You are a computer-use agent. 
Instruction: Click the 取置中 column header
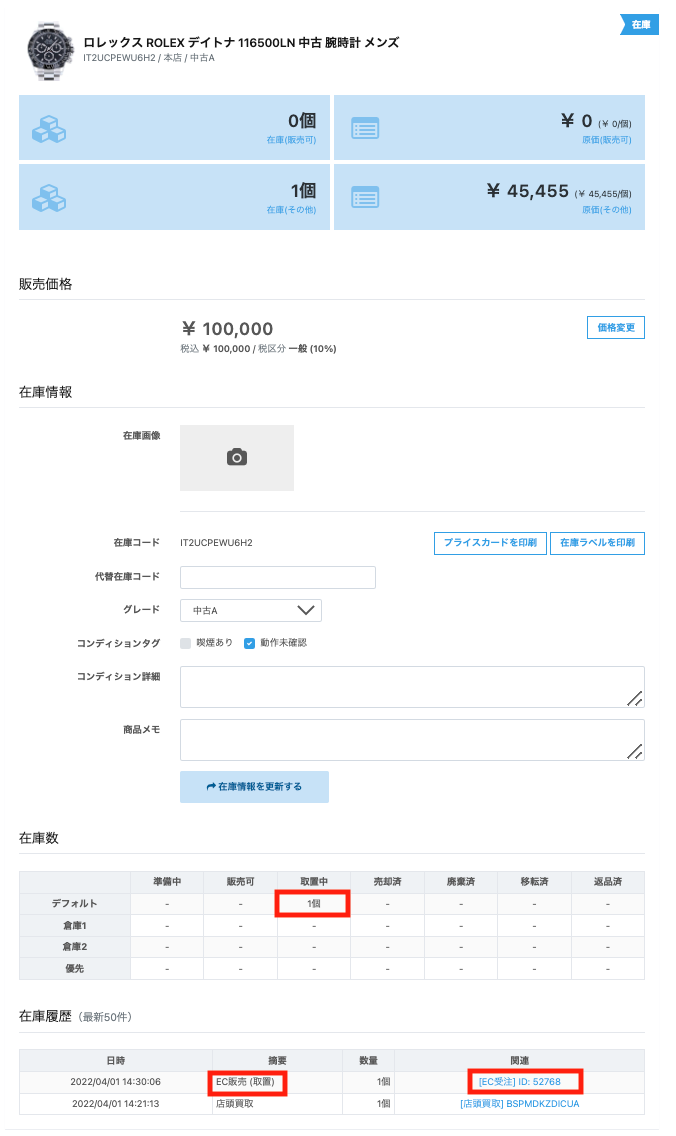tap(314, 882)
